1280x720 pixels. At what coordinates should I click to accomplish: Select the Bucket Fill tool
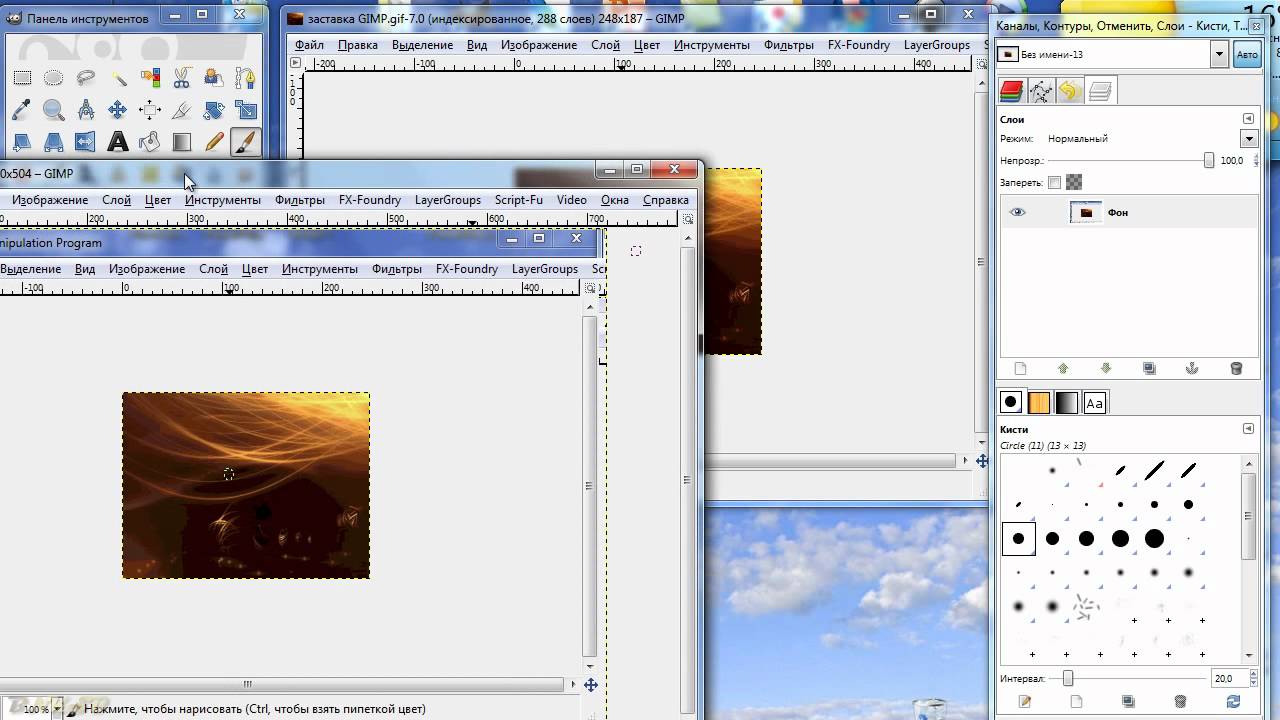coord(150,142)
